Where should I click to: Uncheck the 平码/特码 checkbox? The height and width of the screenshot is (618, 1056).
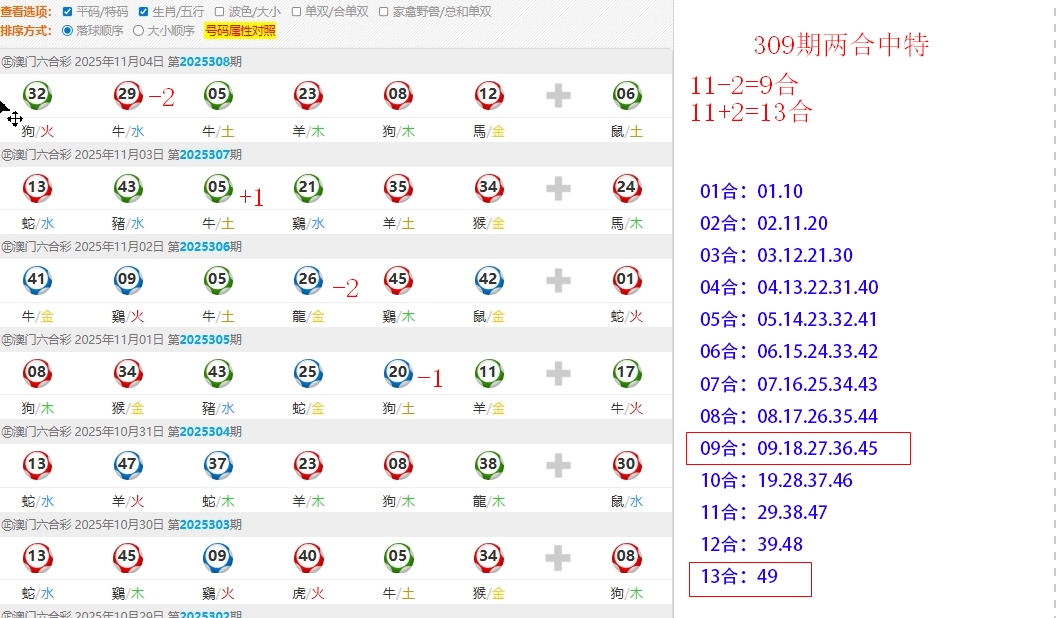click(67, 12)
